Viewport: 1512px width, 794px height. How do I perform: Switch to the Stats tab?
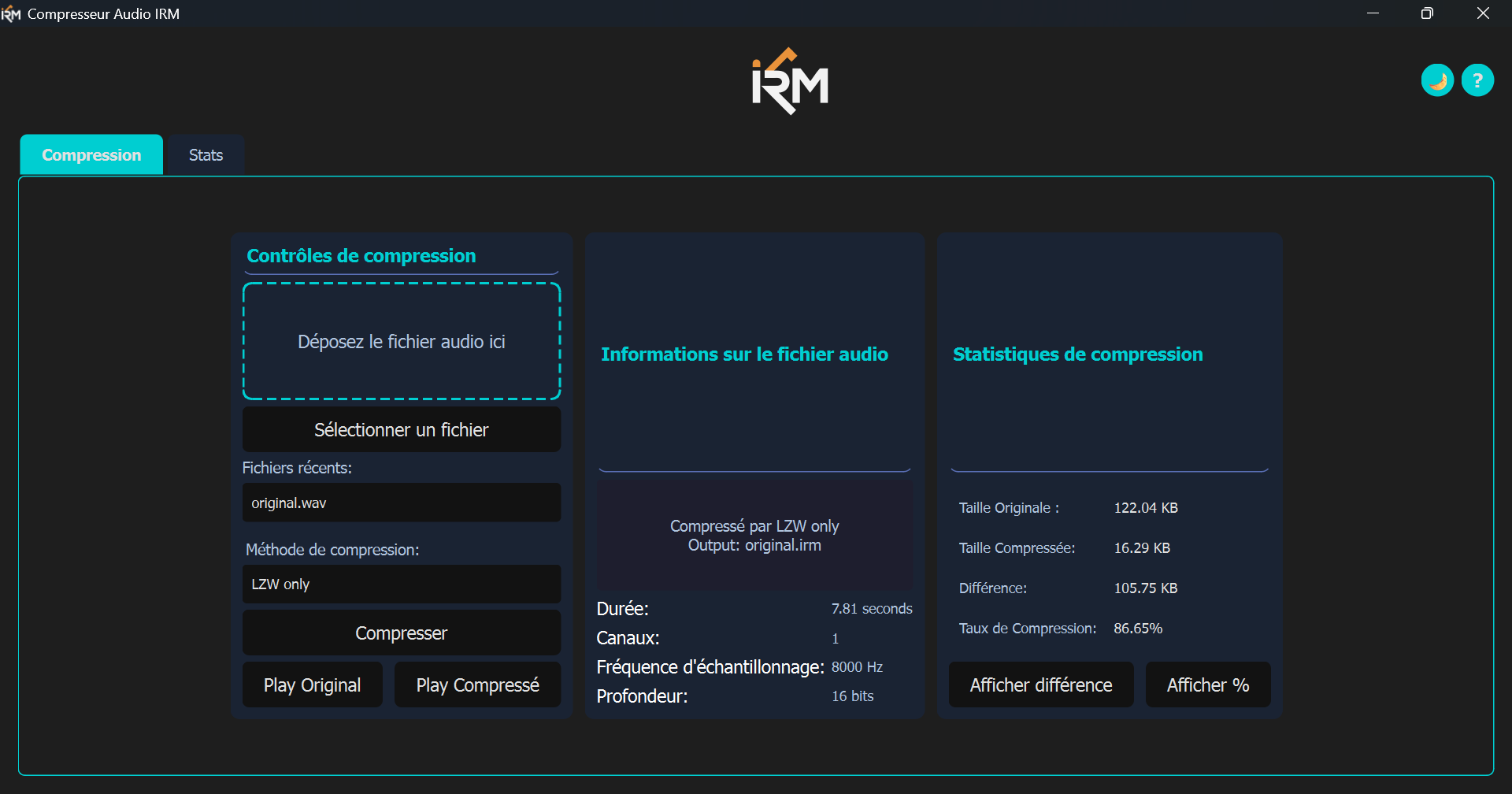[x=206, y=155]
